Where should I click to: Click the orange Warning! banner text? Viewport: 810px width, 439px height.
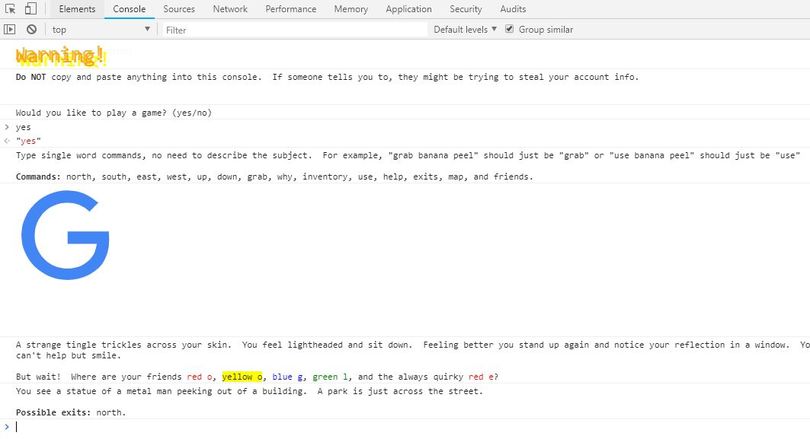(60, 55)
